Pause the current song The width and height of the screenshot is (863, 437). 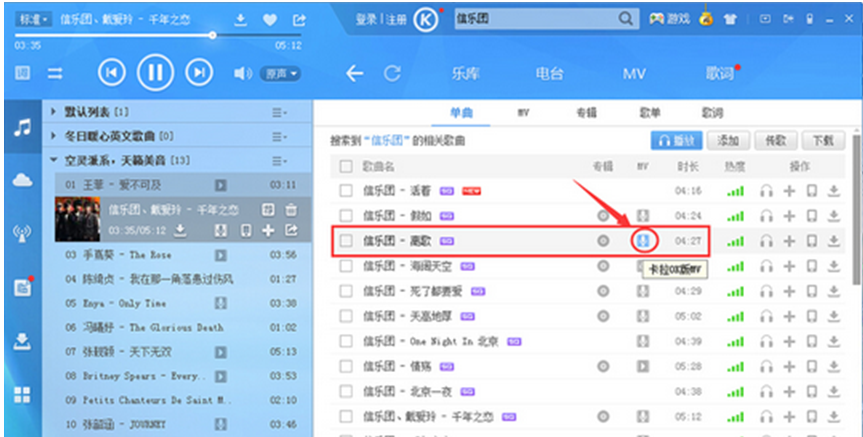[155, 72]
